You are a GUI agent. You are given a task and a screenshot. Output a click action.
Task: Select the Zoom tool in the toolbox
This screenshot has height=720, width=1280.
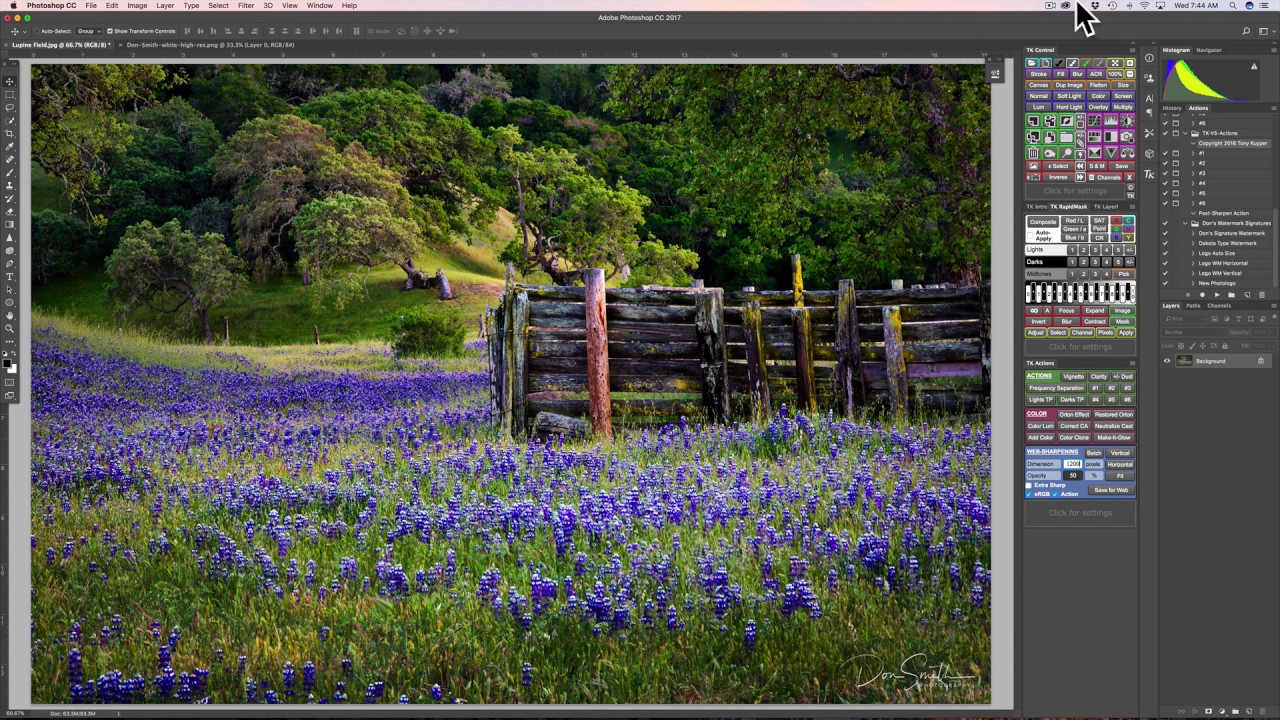point(10,328)
